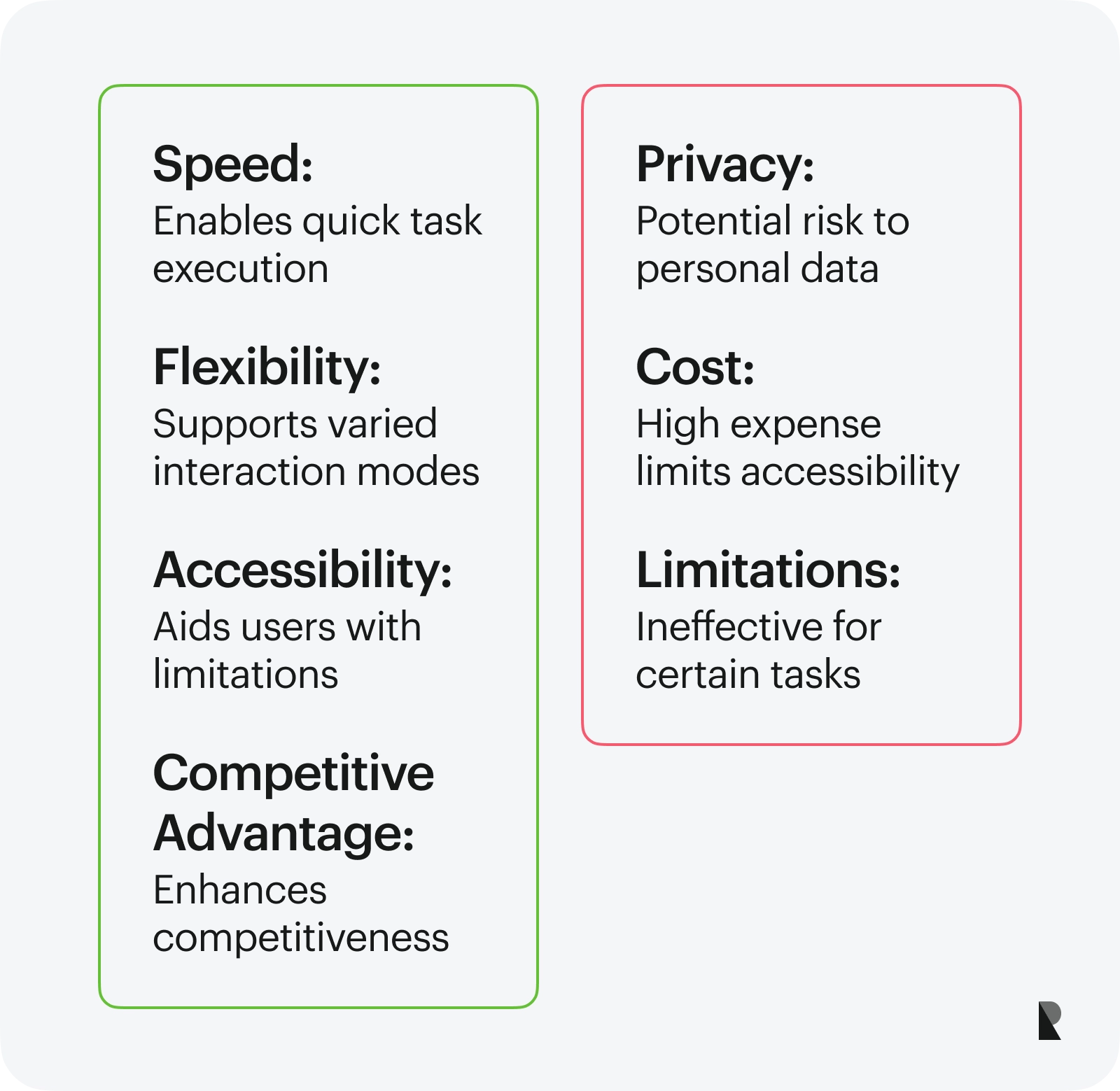Viewport: 1120px width, 1091px height.
Task: Select the "Enables quick task" text line
Action: click(317, 222)
